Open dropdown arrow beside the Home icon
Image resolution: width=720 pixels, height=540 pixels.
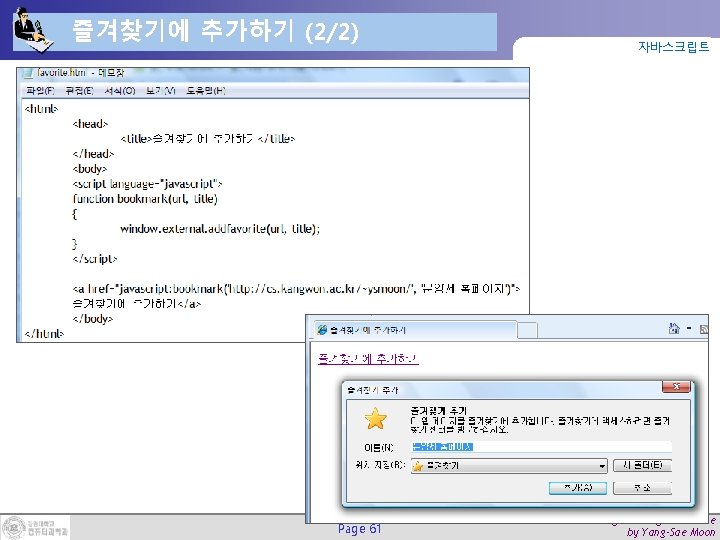click(x=689, y=328)
